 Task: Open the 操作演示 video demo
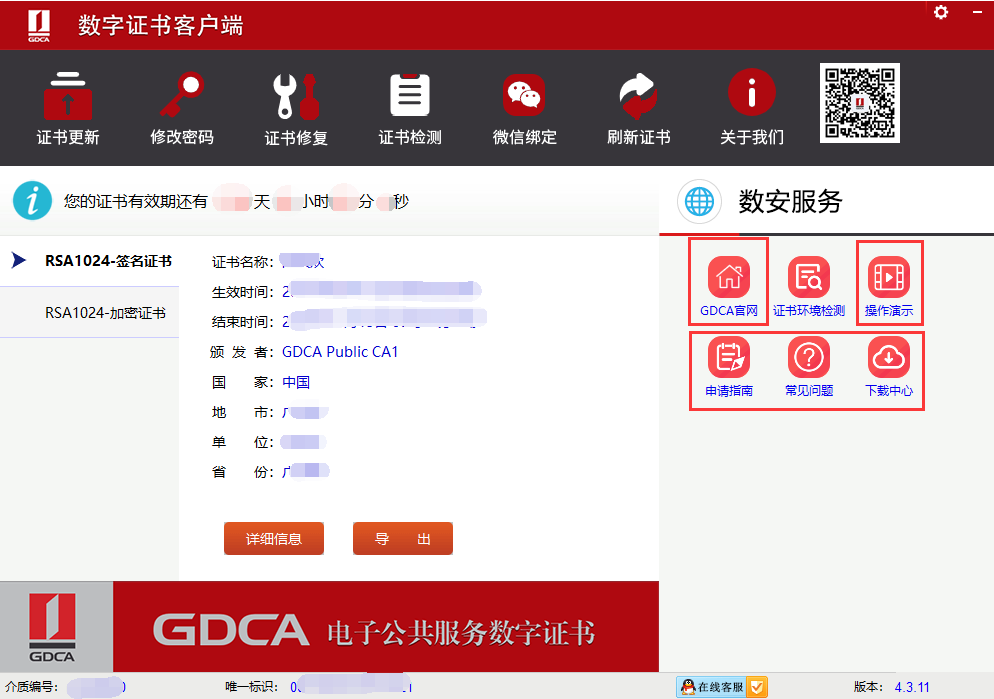coord(889,286)
